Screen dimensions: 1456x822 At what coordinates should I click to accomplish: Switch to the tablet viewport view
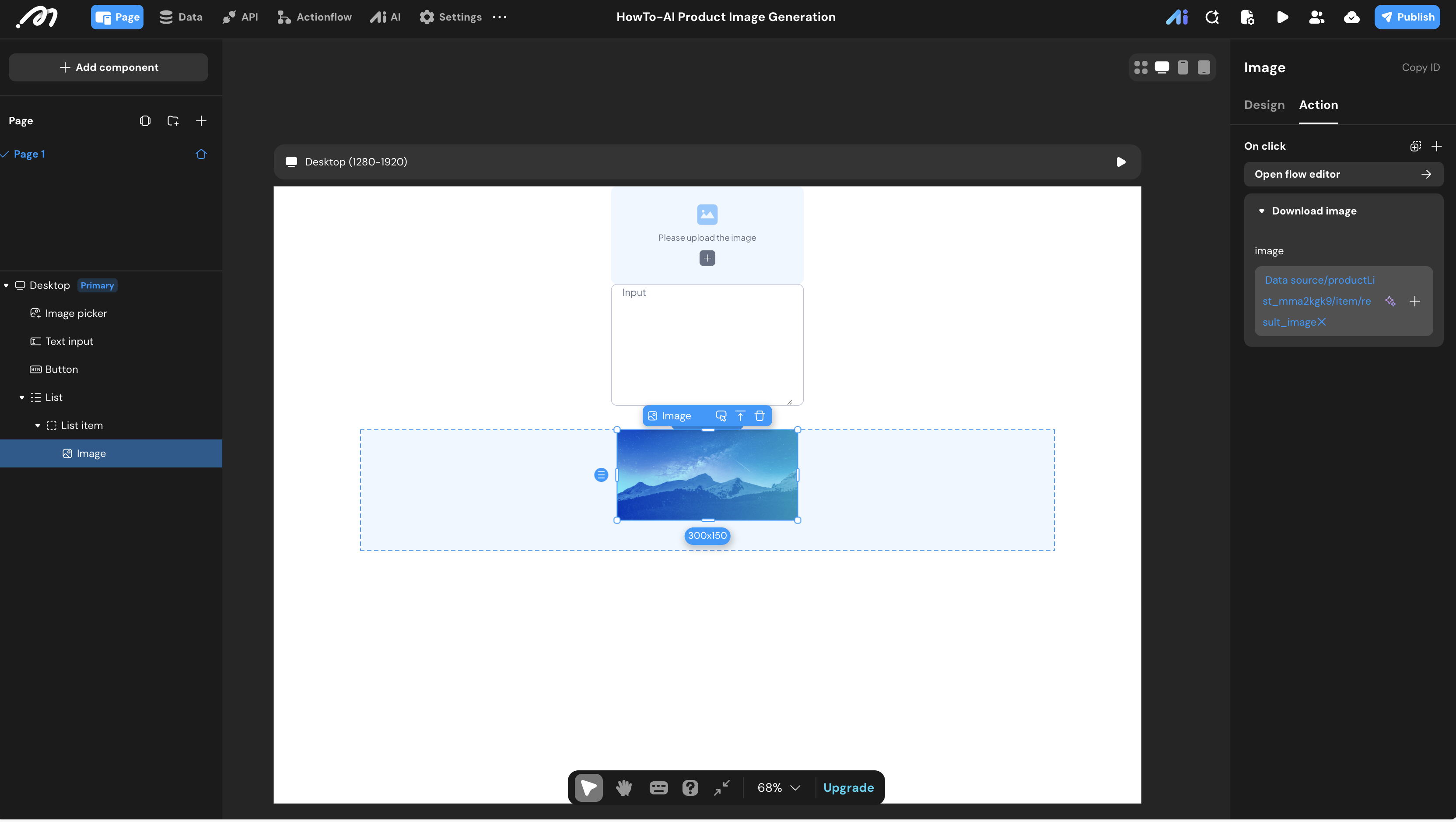point(1204,67)
